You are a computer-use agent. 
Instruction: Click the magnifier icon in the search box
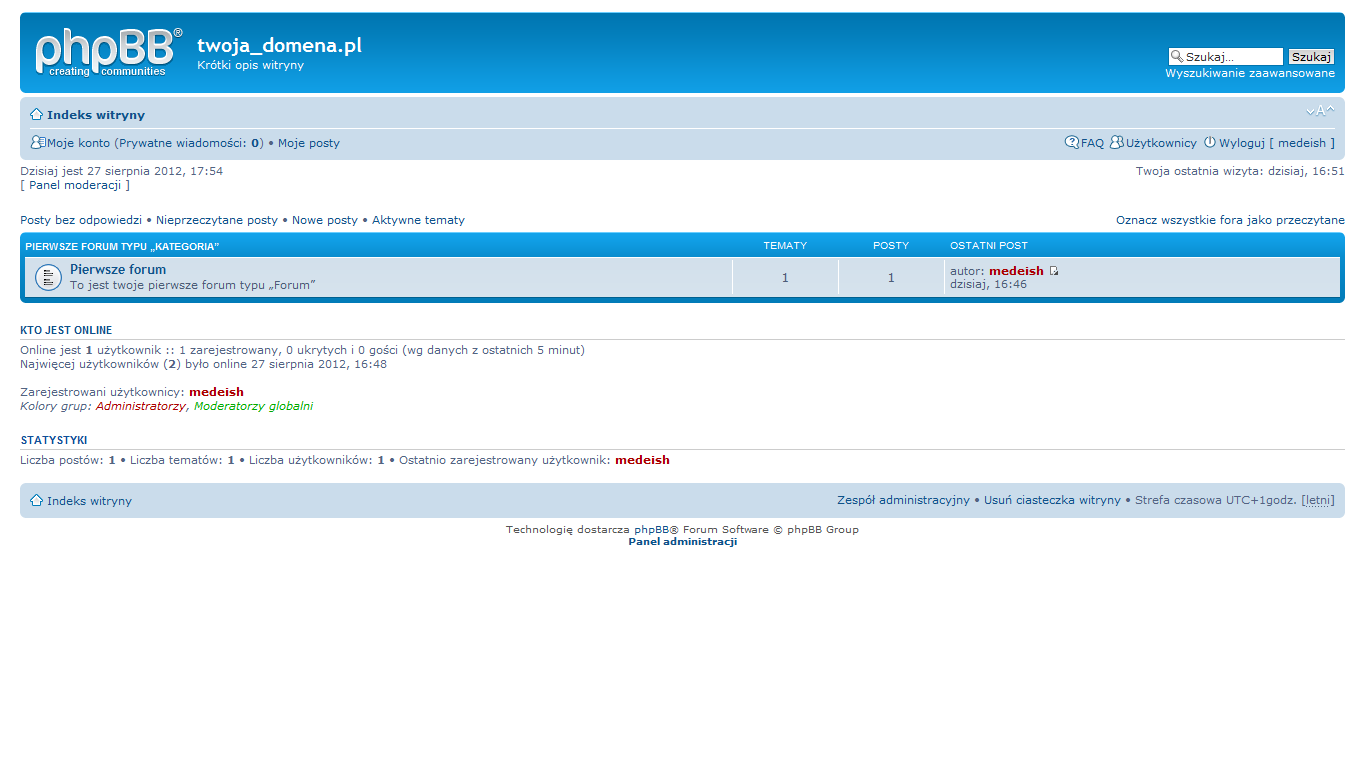[x=1178, y=56]
